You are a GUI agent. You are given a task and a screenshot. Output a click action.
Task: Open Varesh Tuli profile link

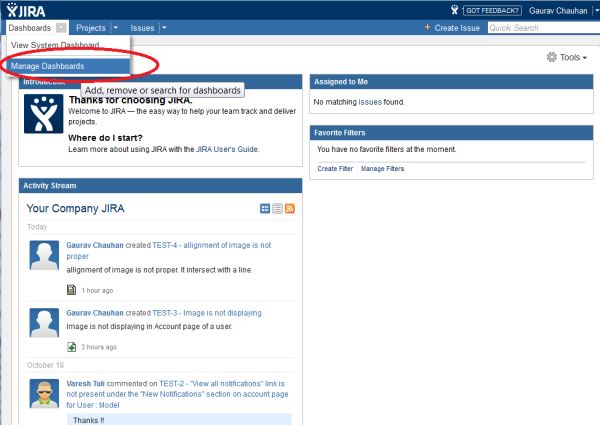(85, 384)
